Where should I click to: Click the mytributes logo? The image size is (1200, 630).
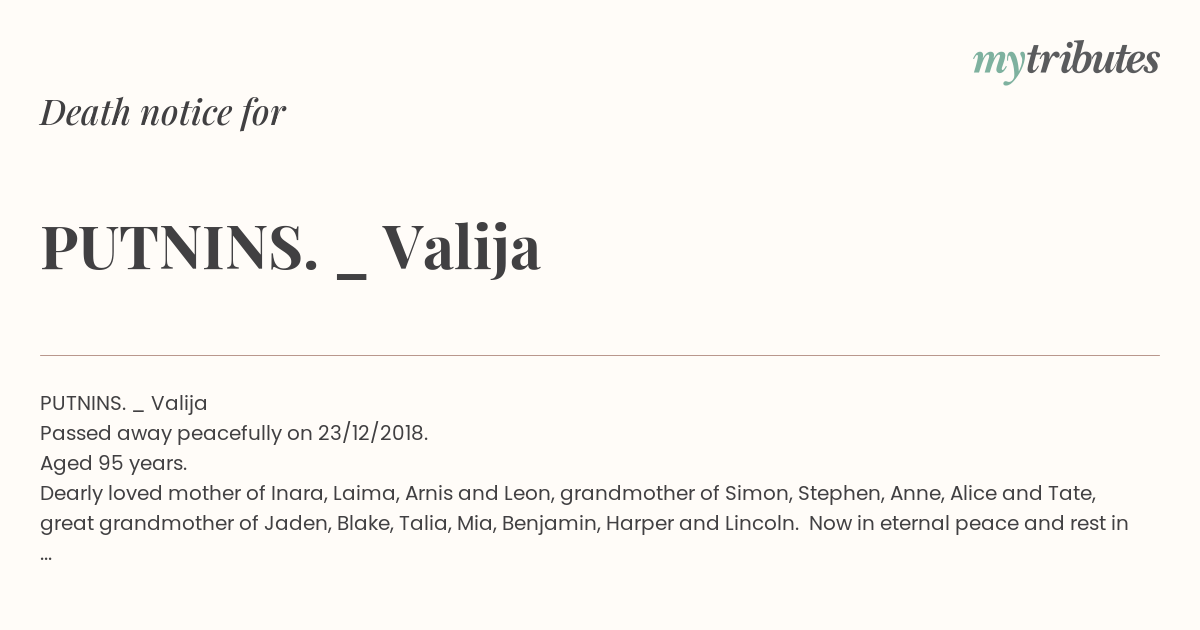coord(1065,61)
